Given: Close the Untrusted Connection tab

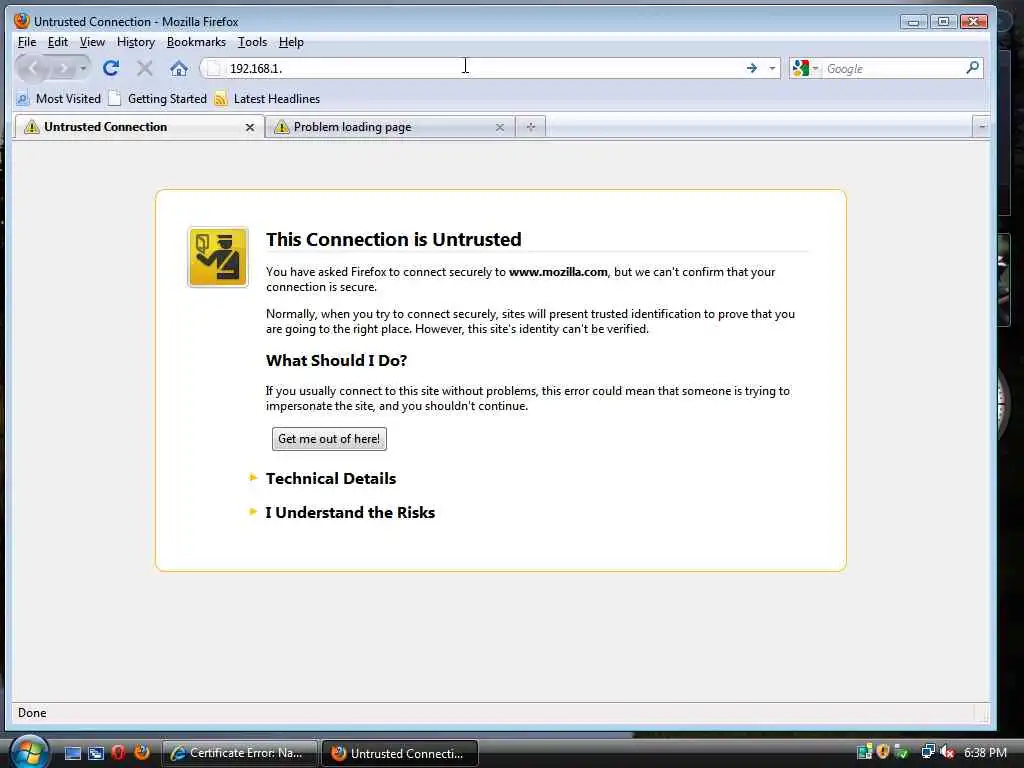Looking at the screenshot, I should coord(249,127).
